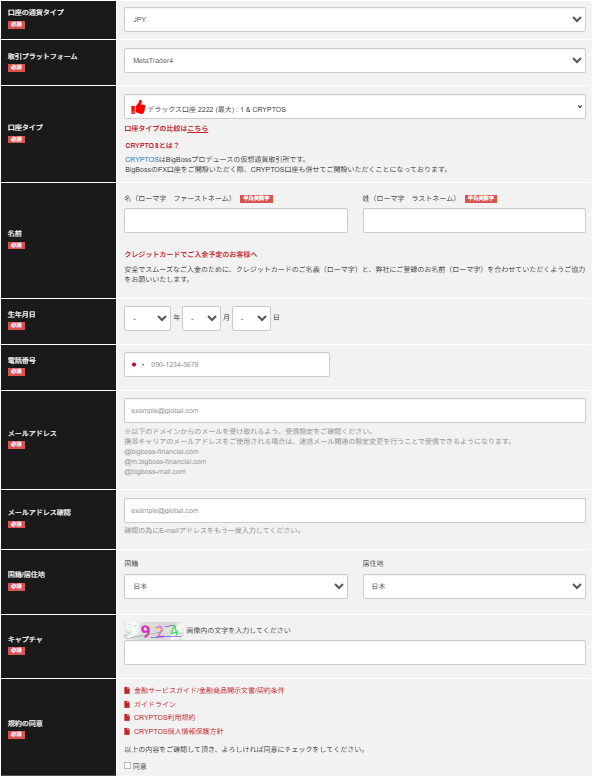Click the 電話番号 label

click(x=21, y=360)
